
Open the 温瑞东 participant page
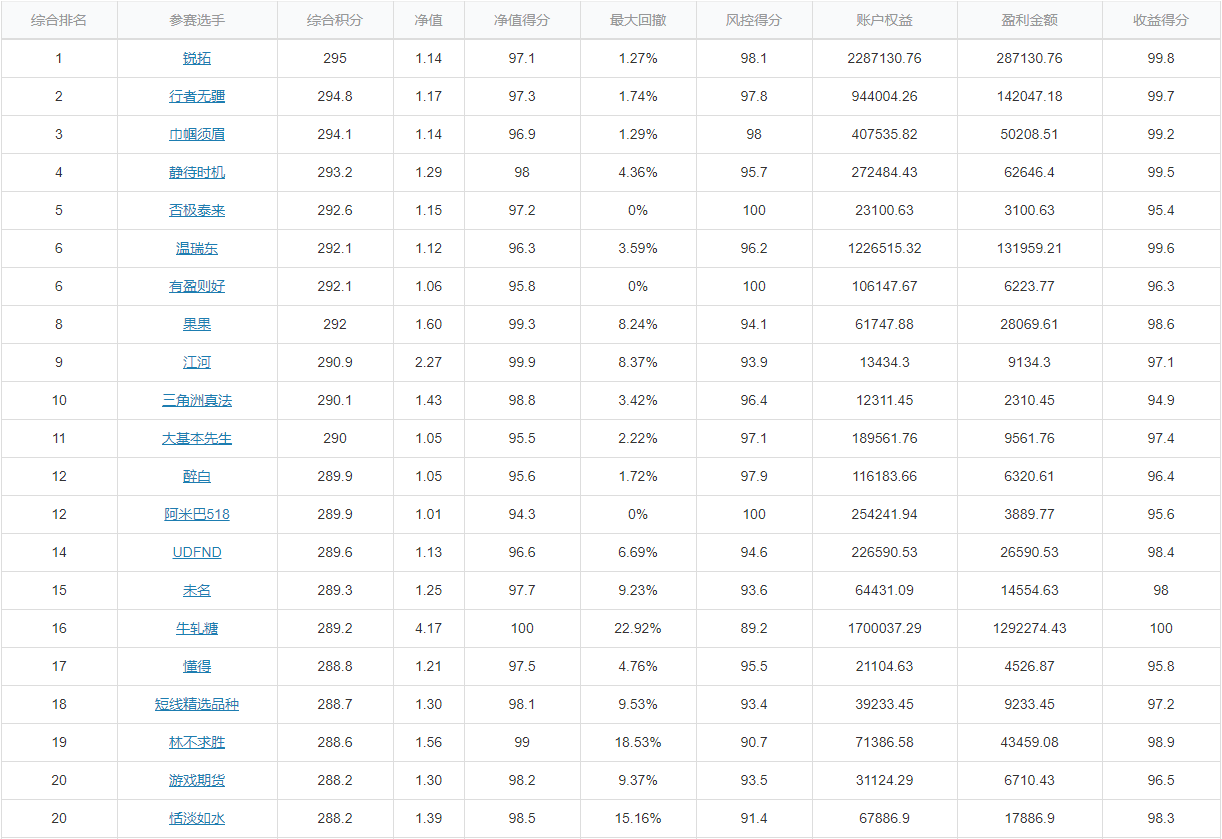pos(197,249)
